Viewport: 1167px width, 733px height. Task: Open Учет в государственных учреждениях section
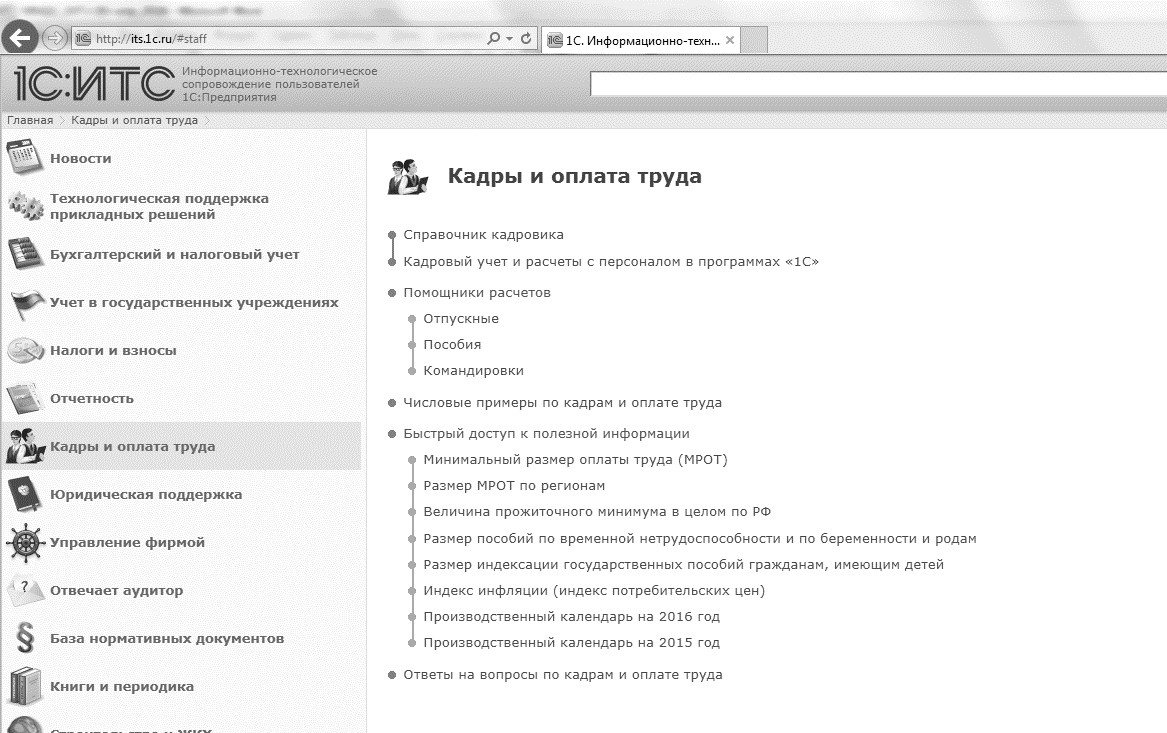pyautogui.click(x=194, y=303)
